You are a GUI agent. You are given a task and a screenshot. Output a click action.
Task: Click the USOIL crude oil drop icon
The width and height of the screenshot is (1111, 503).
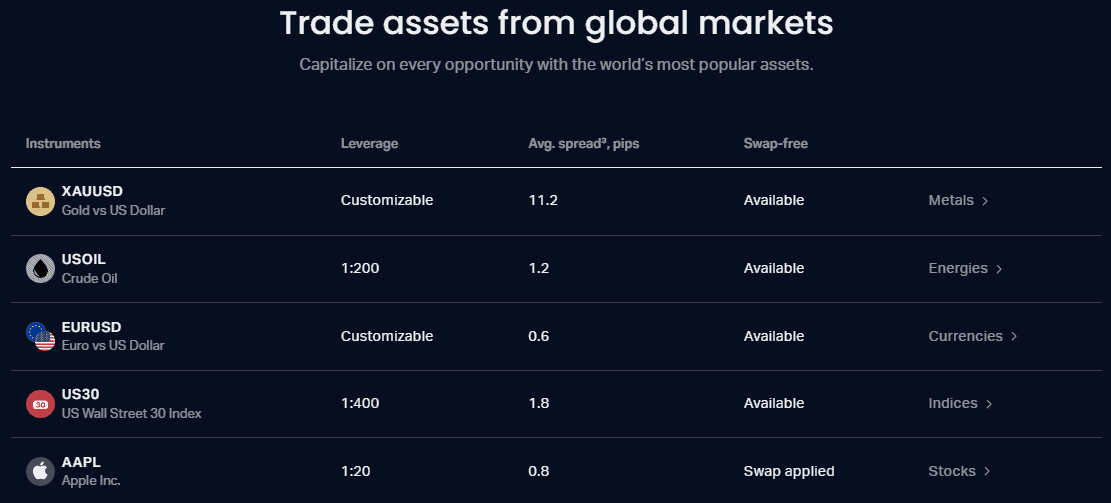tap(40, 269)
